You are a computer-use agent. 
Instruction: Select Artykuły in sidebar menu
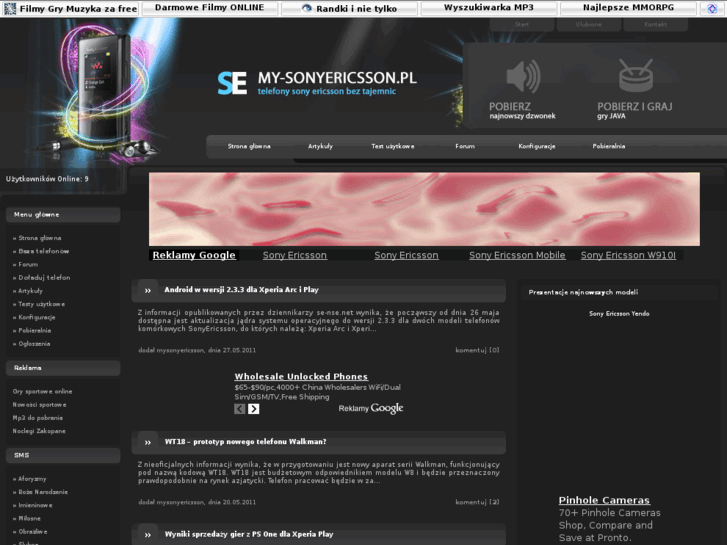30,291
